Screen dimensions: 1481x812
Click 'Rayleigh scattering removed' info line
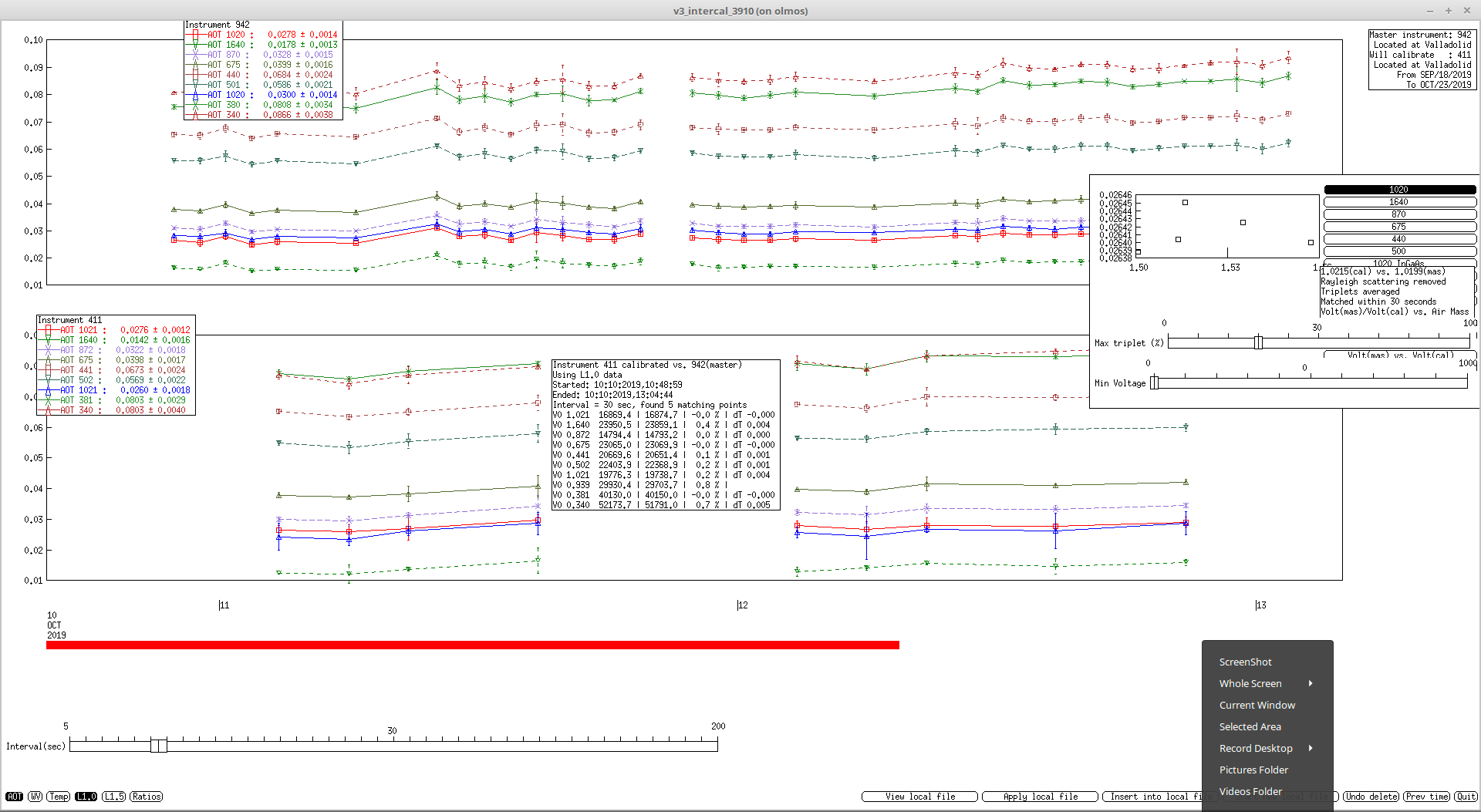(x=1383, y=281)
